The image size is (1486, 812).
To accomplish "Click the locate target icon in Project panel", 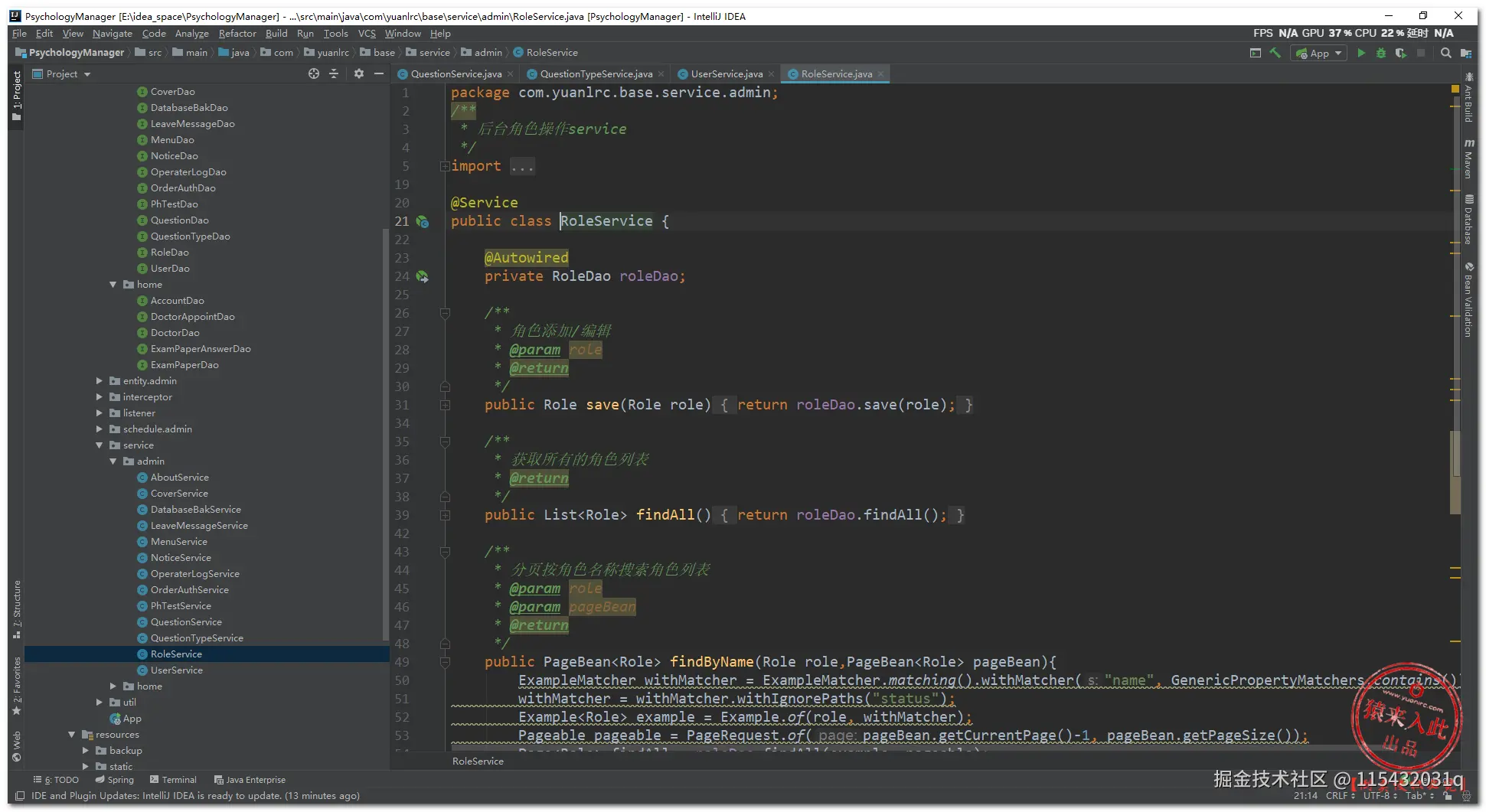I will click(313, 73).
